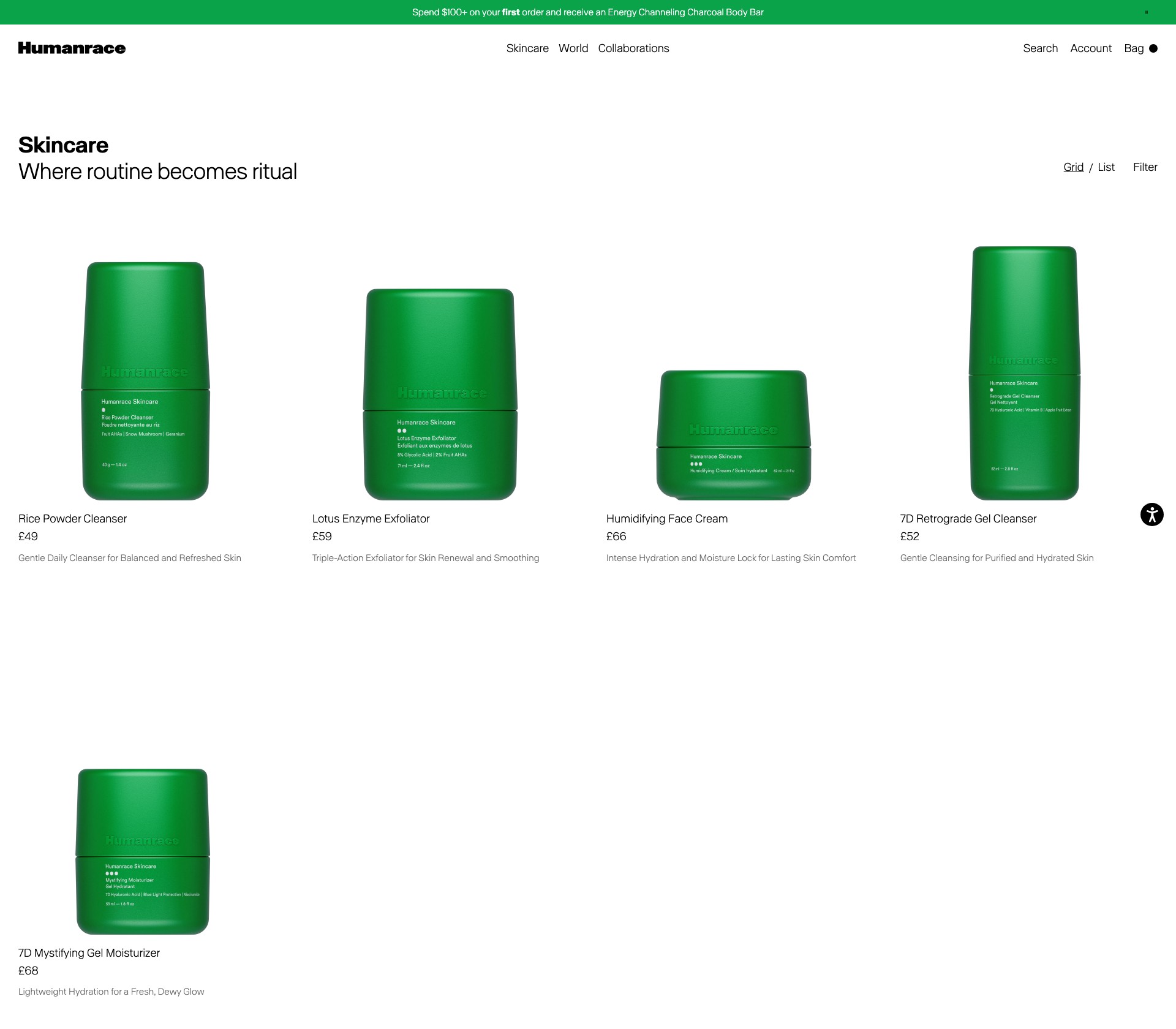This screenshot has width=1176, height=1029.
Task: Open the Collaborations menu
Action: (x=633, y=48)
